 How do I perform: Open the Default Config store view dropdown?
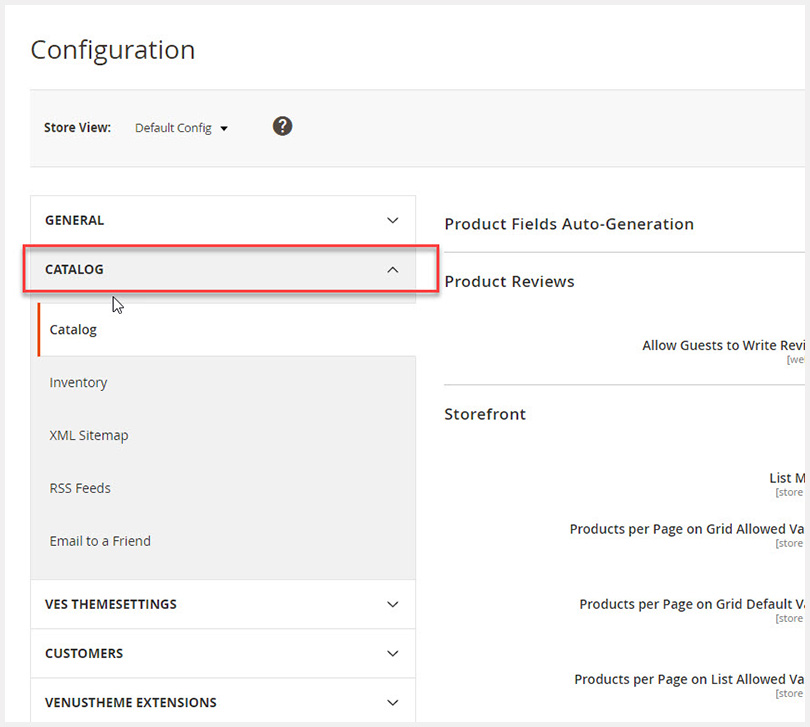[x=181, y=127]
